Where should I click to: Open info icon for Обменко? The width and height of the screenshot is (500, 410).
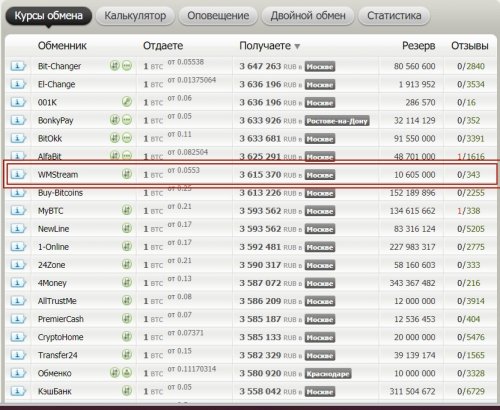[x=18, y=373]
